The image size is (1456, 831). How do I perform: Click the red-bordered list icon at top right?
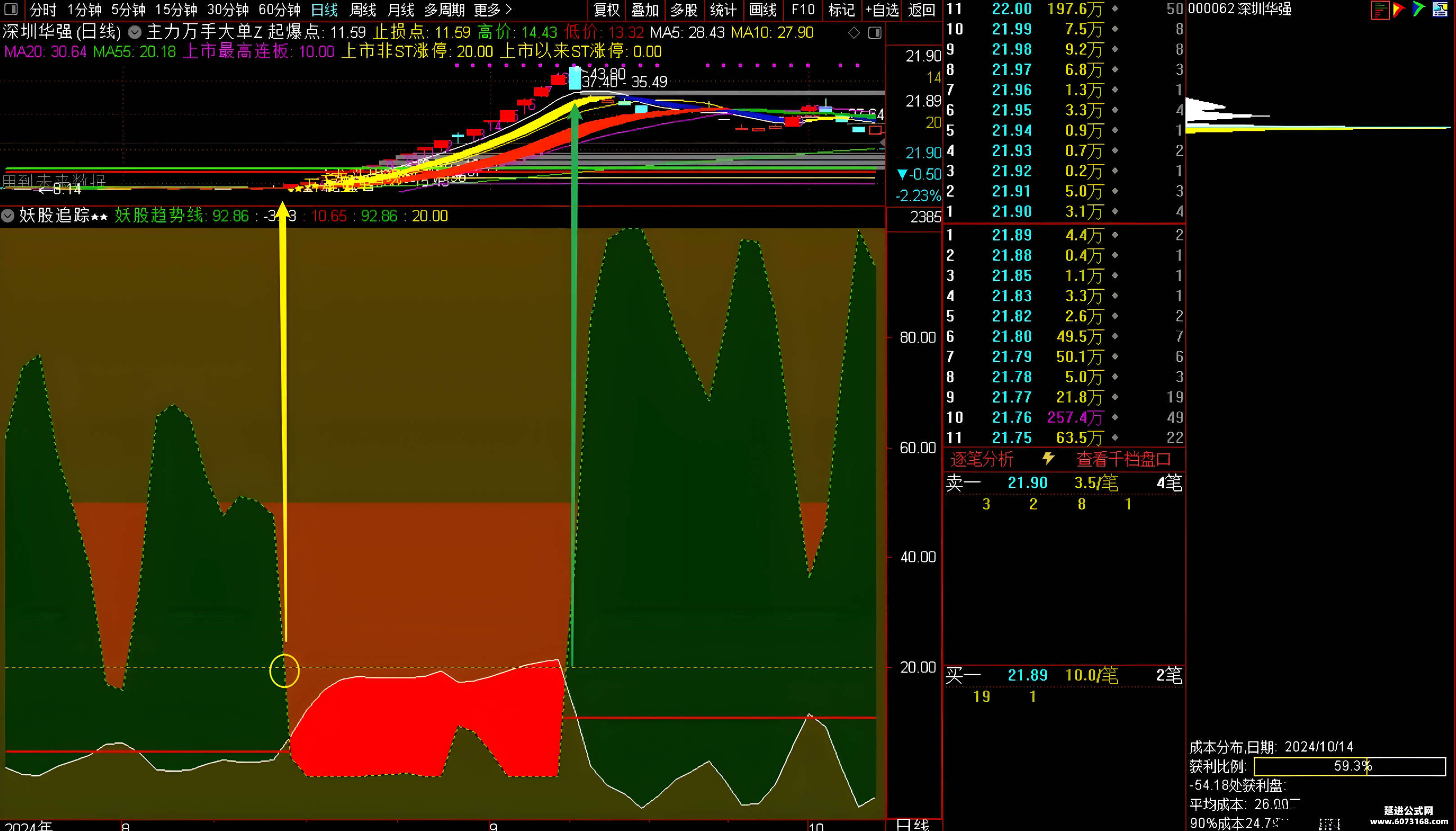(x=1380, y=10)
